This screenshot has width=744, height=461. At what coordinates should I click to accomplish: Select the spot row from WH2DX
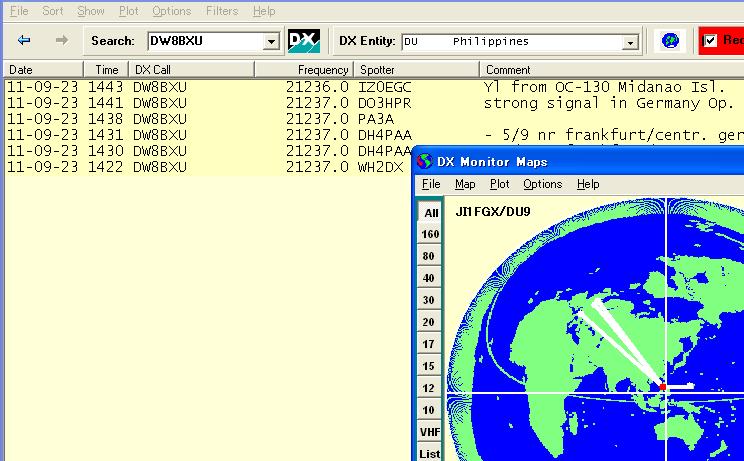[208, 167]
